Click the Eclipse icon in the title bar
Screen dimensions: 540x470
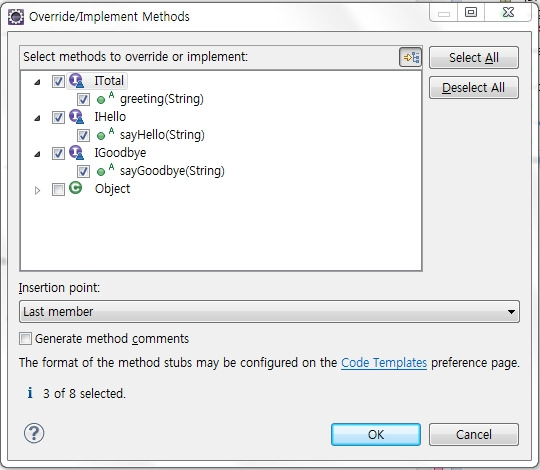[16, 17]
